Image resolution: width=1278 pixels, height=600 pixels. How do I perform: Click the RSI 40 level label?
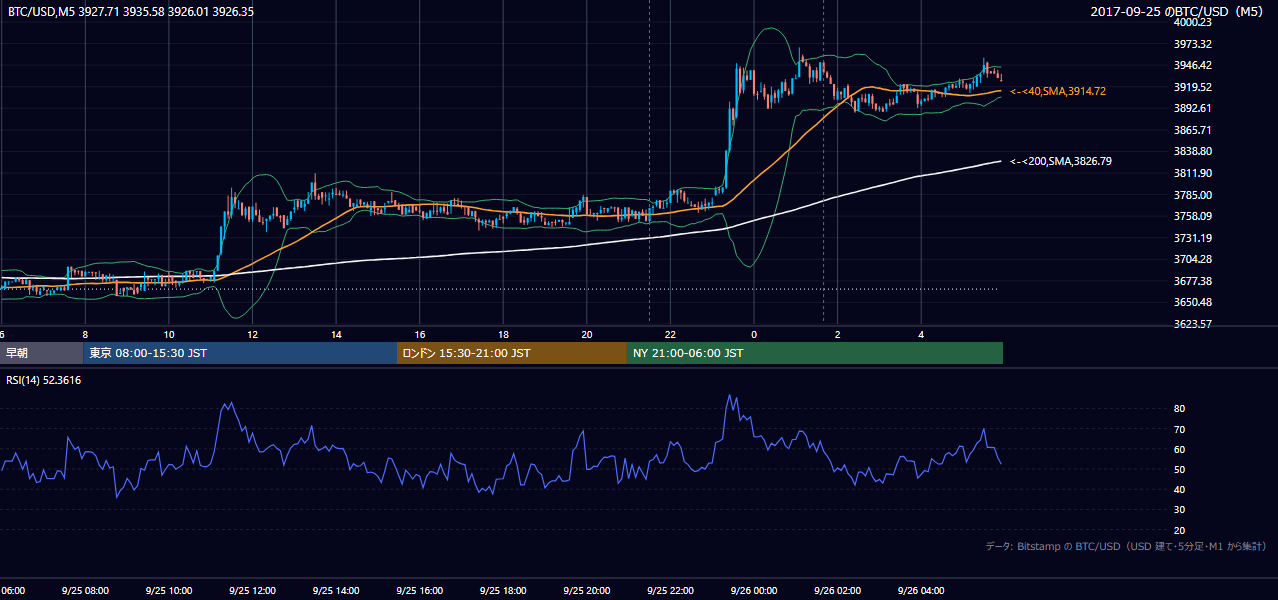point(1179,489)
